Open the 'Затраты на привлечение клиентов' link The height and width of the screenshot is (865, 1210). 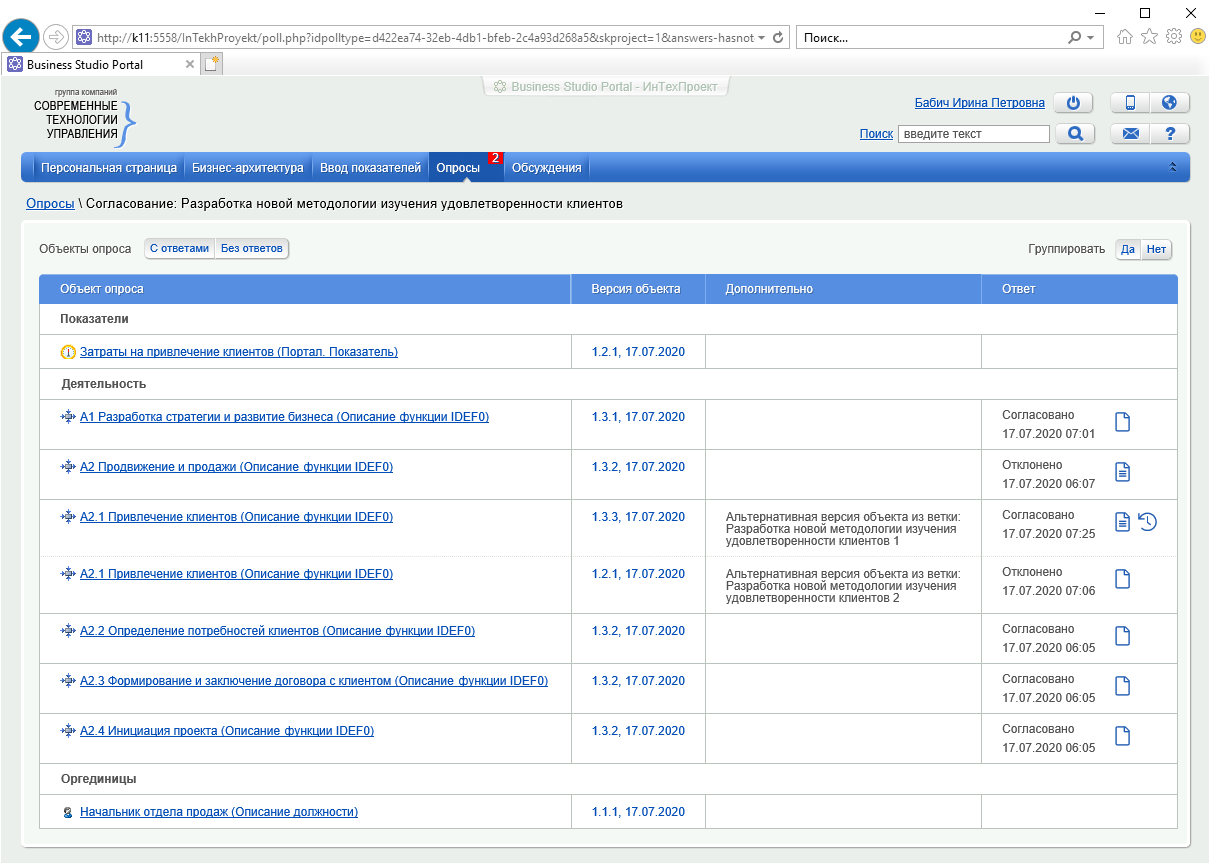[x=239, y=352]
